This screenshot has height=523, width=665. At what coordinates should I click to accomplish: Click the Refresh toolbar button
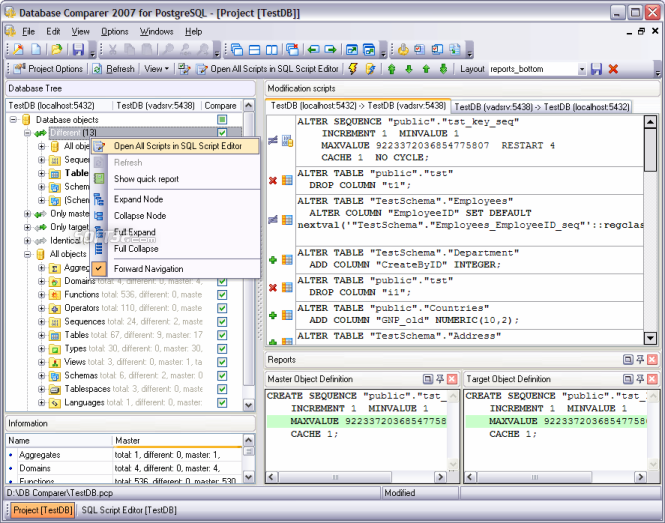[114, 69]
